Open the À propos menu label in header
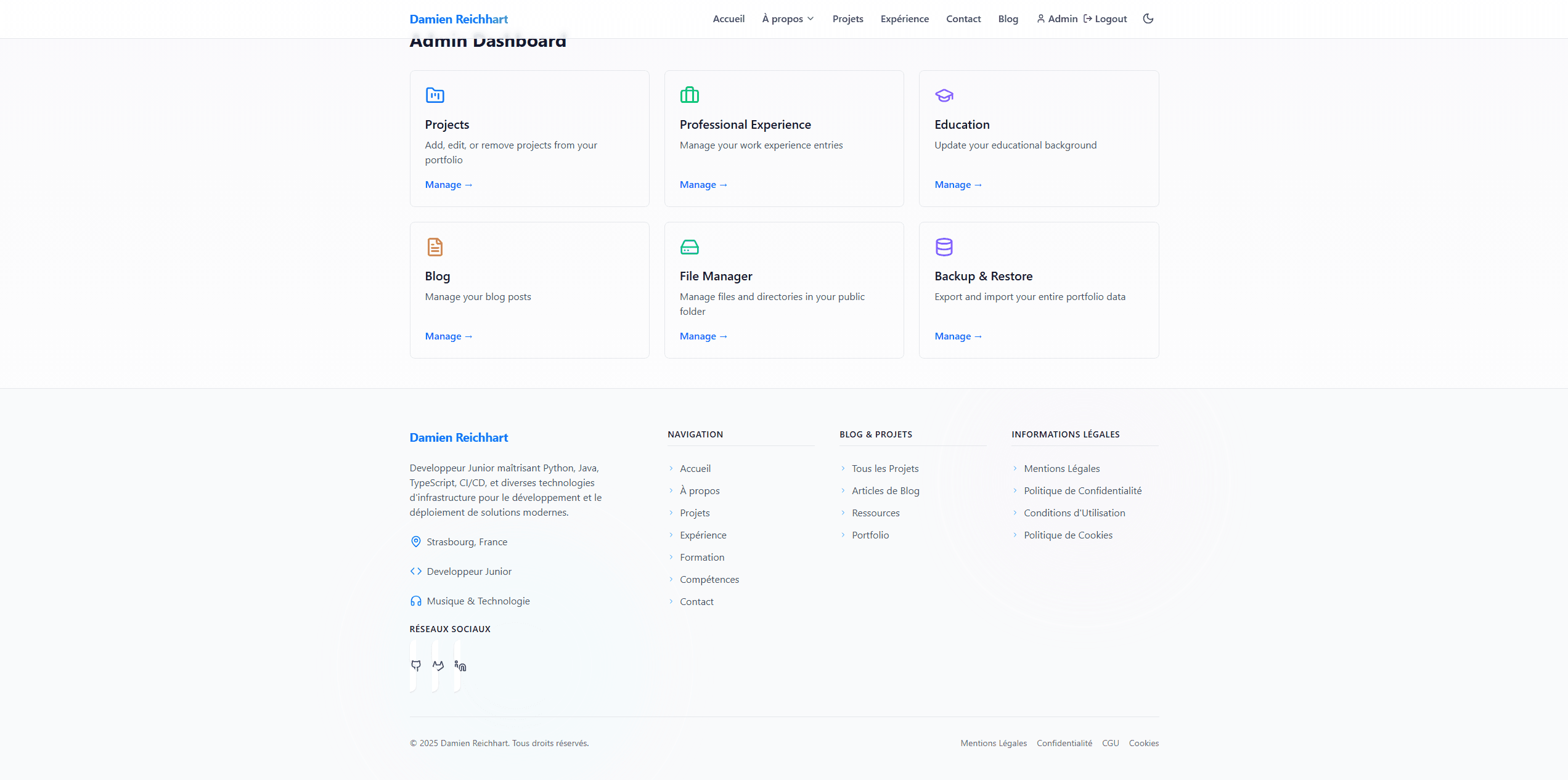Viewport: 1568px width, 780px height. tap(782, 18)
